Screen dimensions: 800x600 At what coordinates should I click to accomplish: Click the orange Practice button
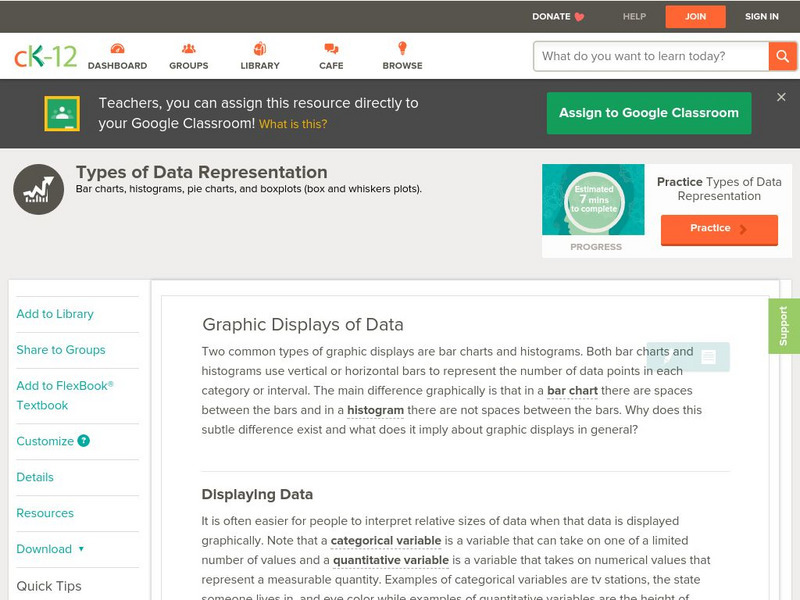point(719,229)
